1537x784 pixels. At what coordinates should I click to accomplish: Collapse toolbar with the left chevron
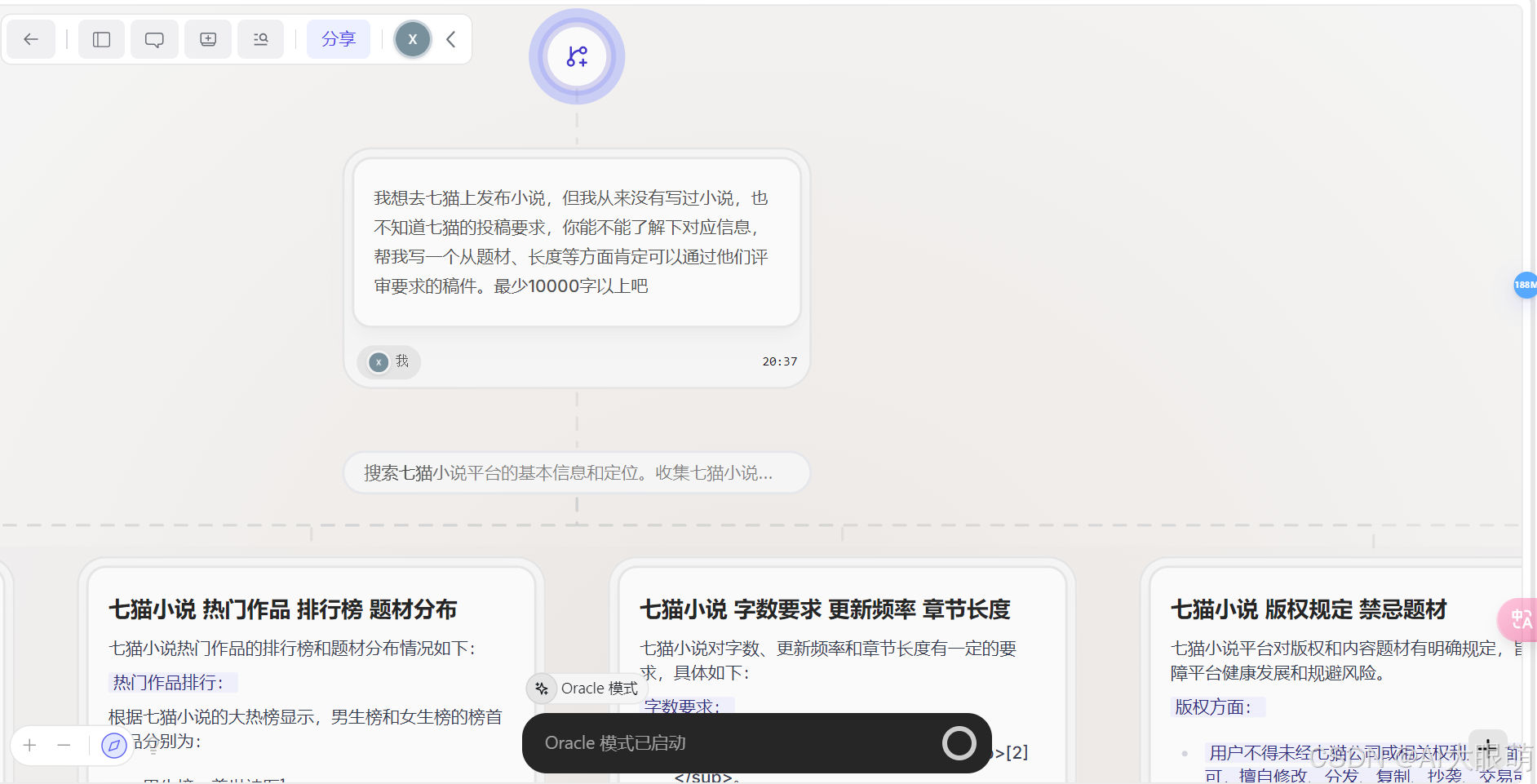tap(451, 39)
